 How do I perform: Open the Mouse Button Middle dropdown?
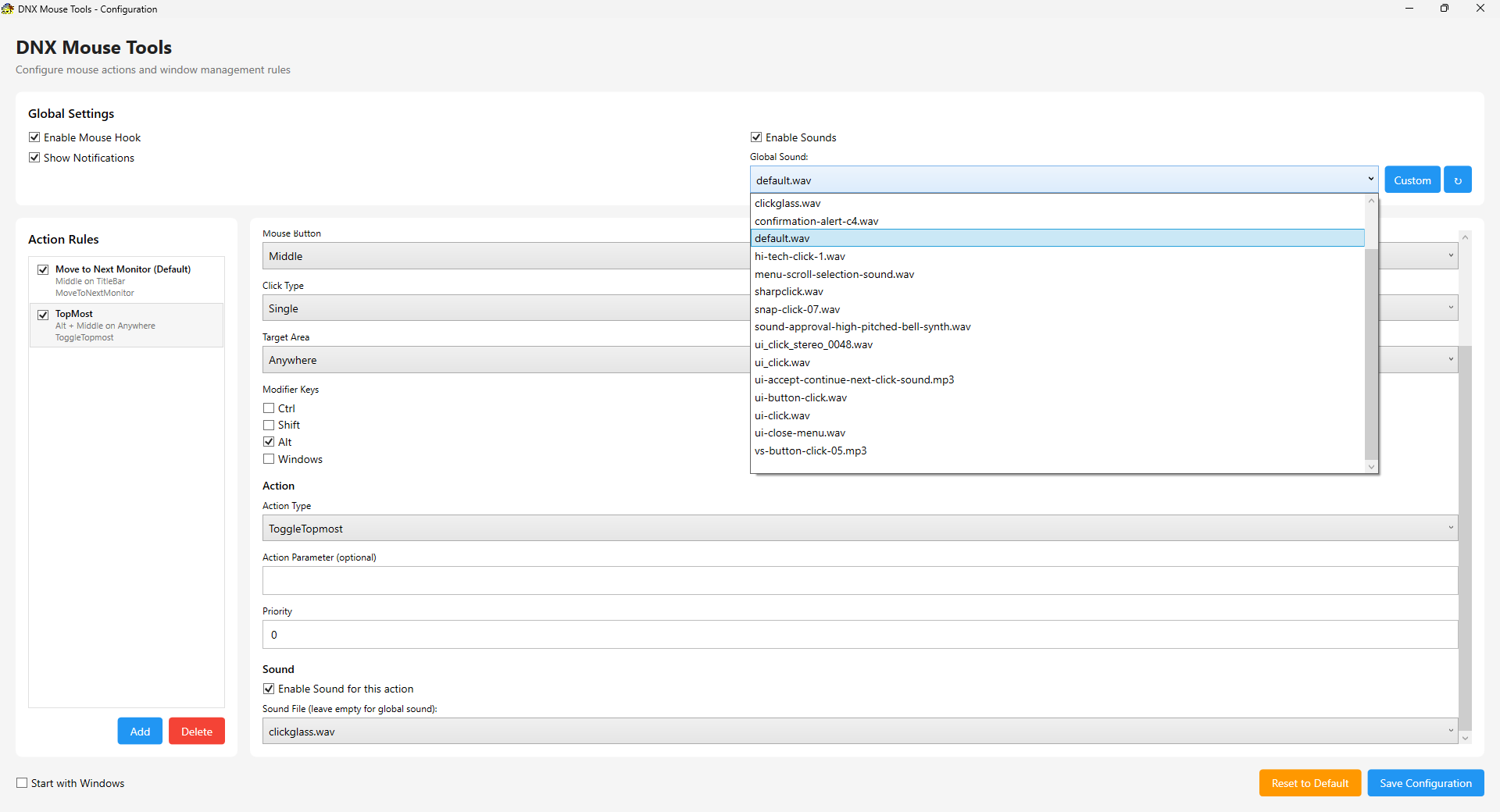pos(1450,256)
